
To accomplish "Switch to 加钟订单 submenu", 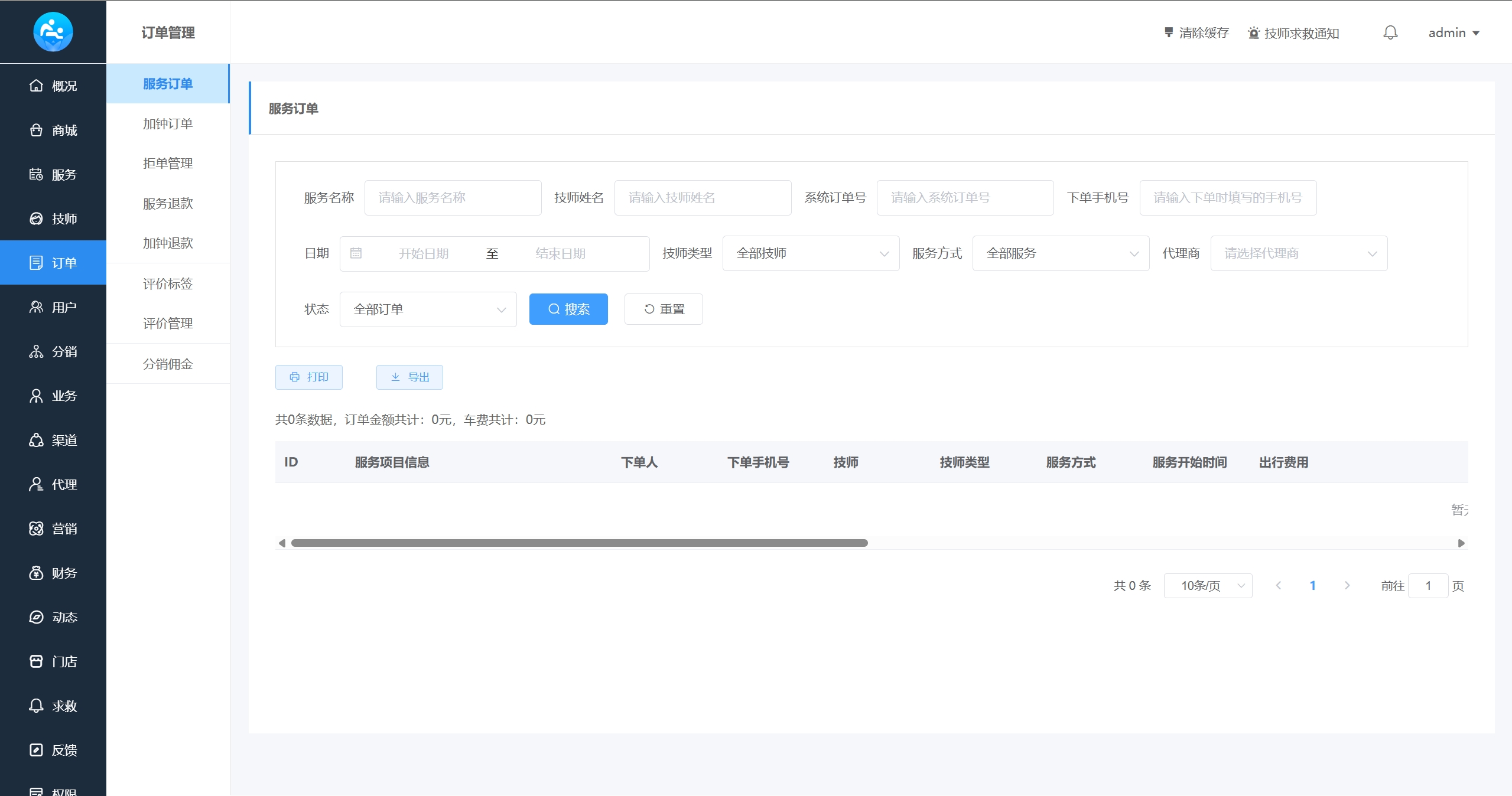I will pyautogui.click(x=168, y=124).
